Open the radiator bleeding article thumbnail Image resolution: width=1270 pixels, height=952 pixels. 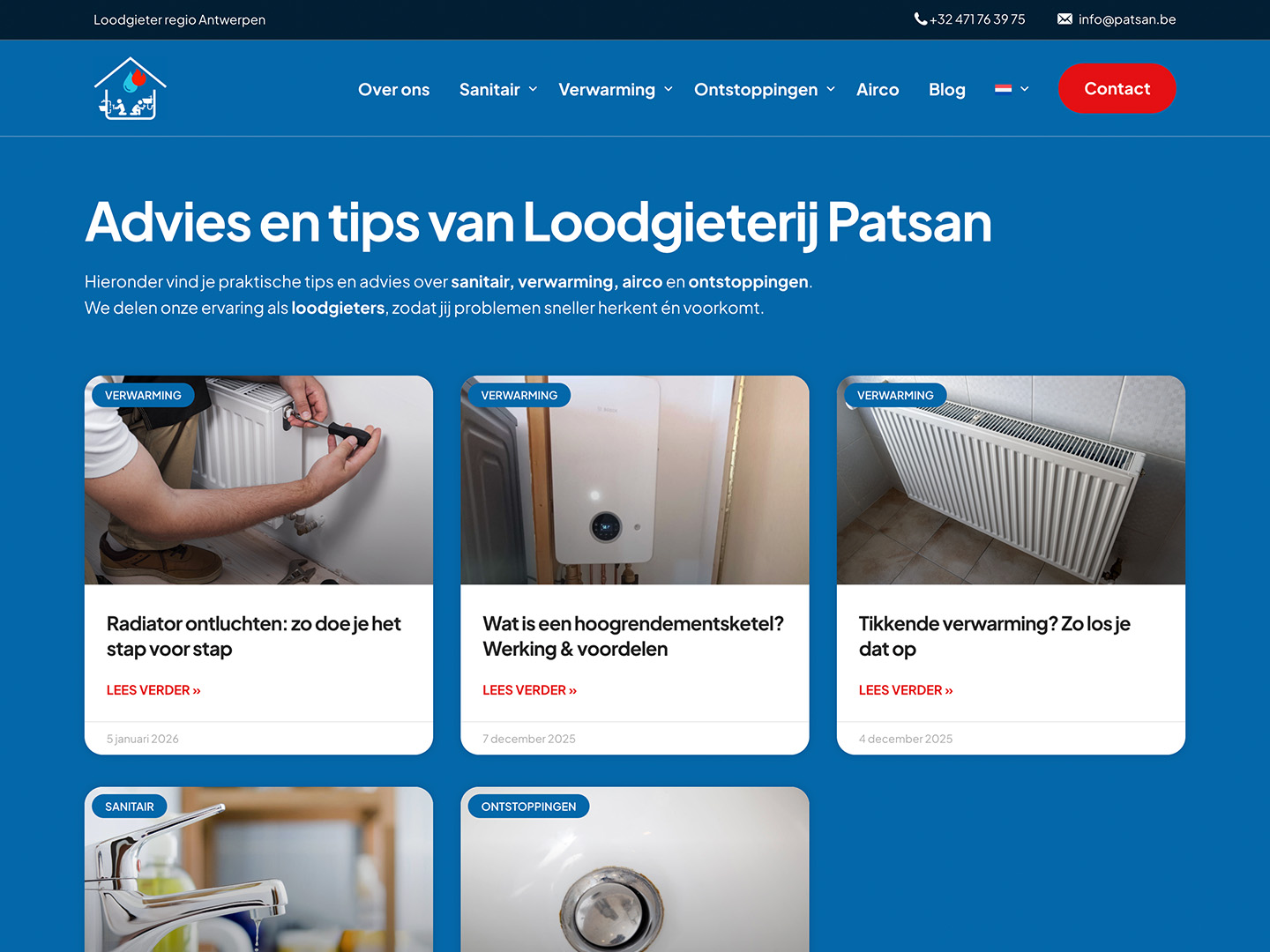(258, 480)
